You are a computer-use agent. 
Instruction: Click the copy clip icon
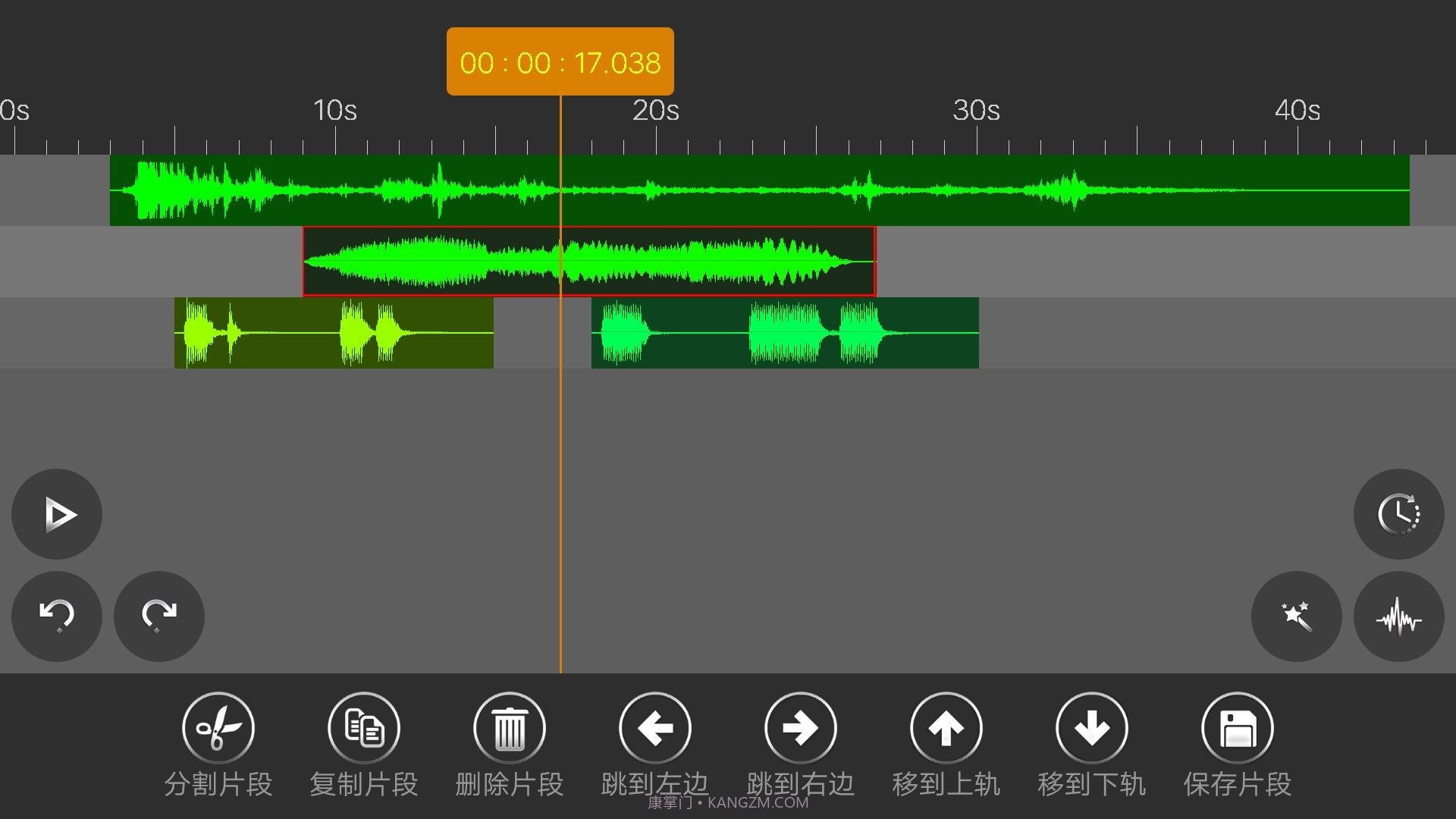[364, 728]
